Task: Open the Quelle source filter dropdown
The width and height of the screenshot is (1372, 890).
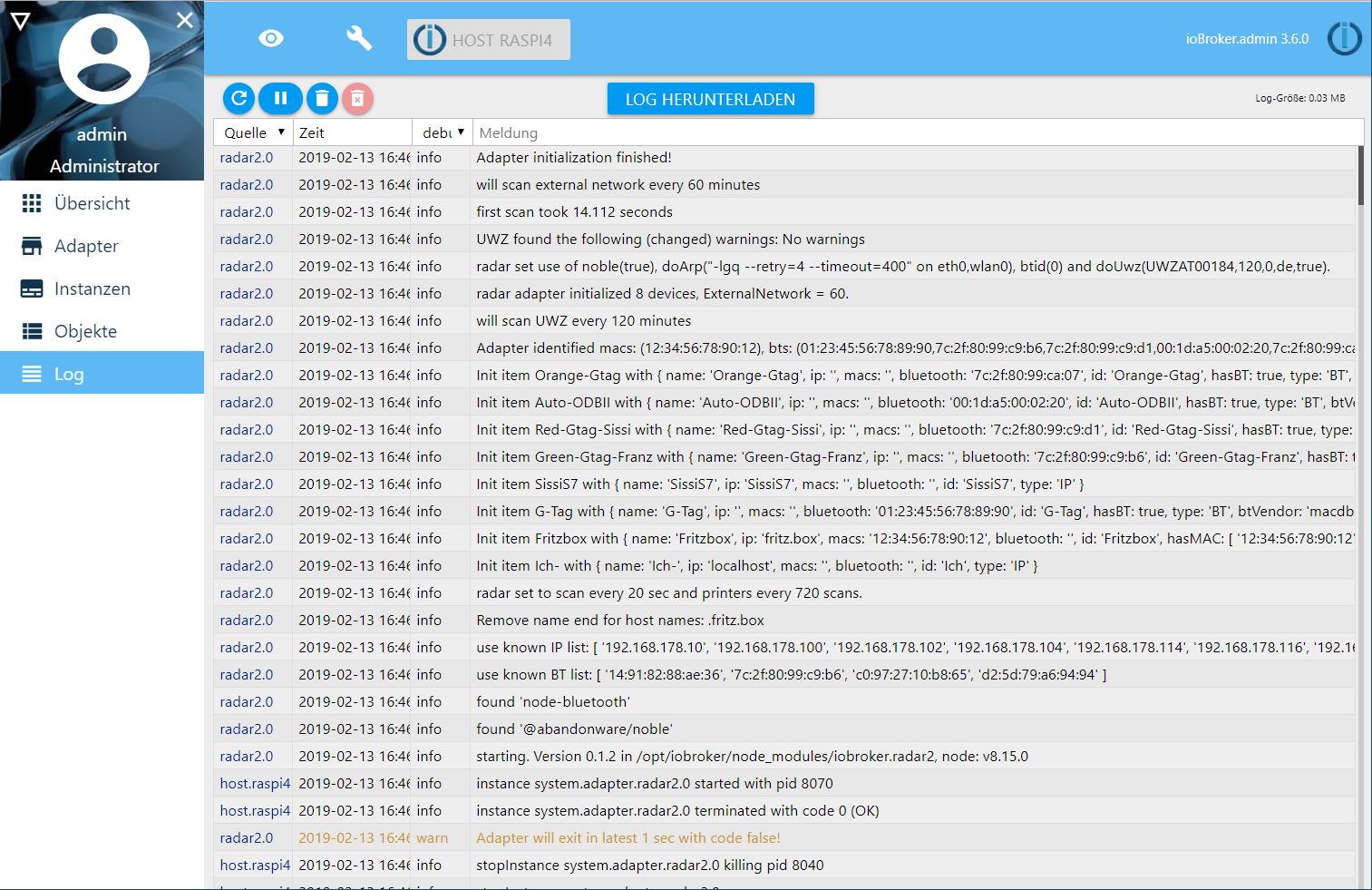Action: click(254, 132)
